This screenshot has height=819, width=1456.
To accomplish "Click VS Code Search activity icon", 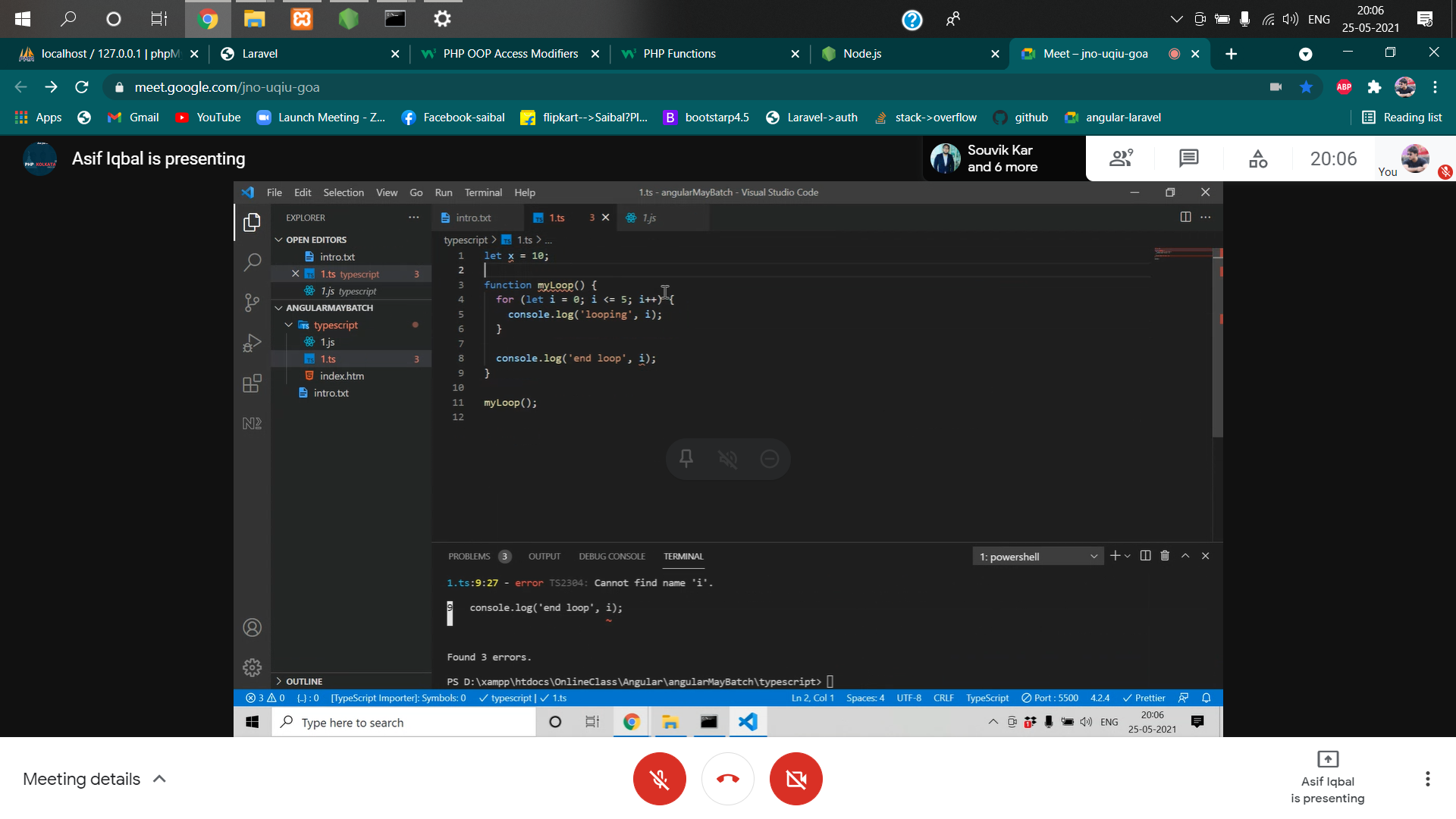I will 253,262.
